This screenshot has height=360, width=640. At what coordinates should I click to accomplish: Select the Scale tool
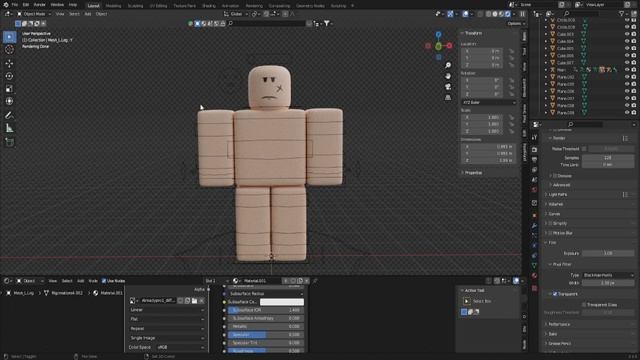[9, 89]
